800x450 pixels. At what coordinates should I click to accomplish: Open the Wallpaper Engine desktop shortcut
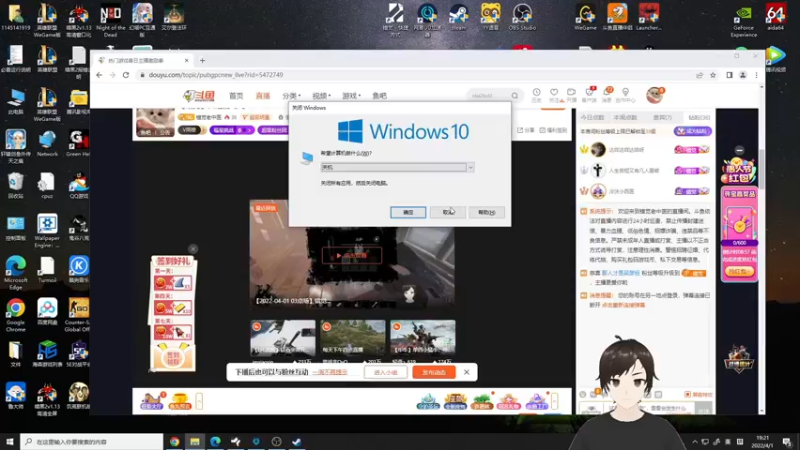[47, 231]
